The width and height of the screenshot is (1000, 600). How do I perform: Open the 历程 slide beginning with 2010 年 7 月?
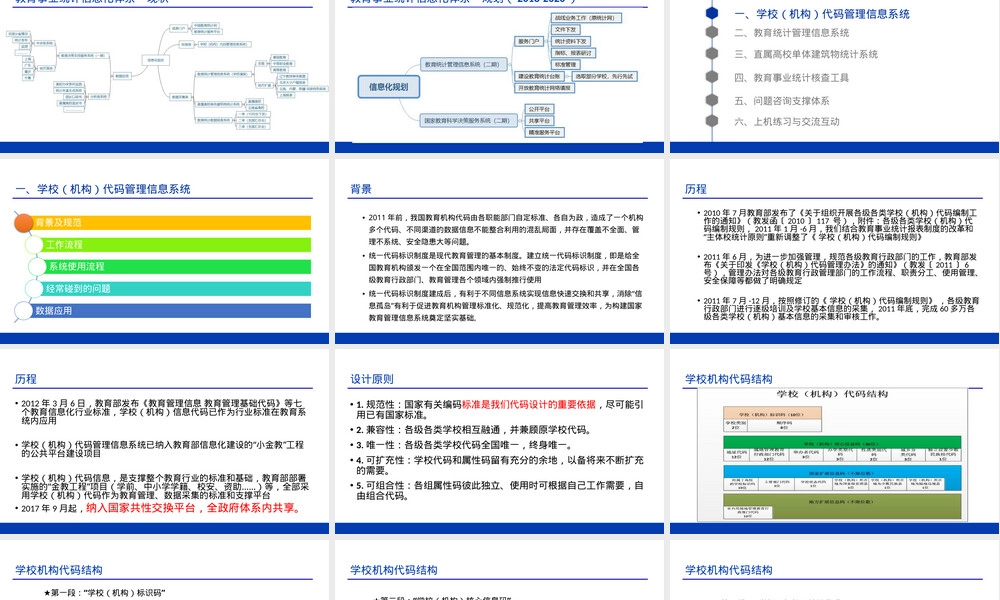pyautogui.click(x=834, y=251)
